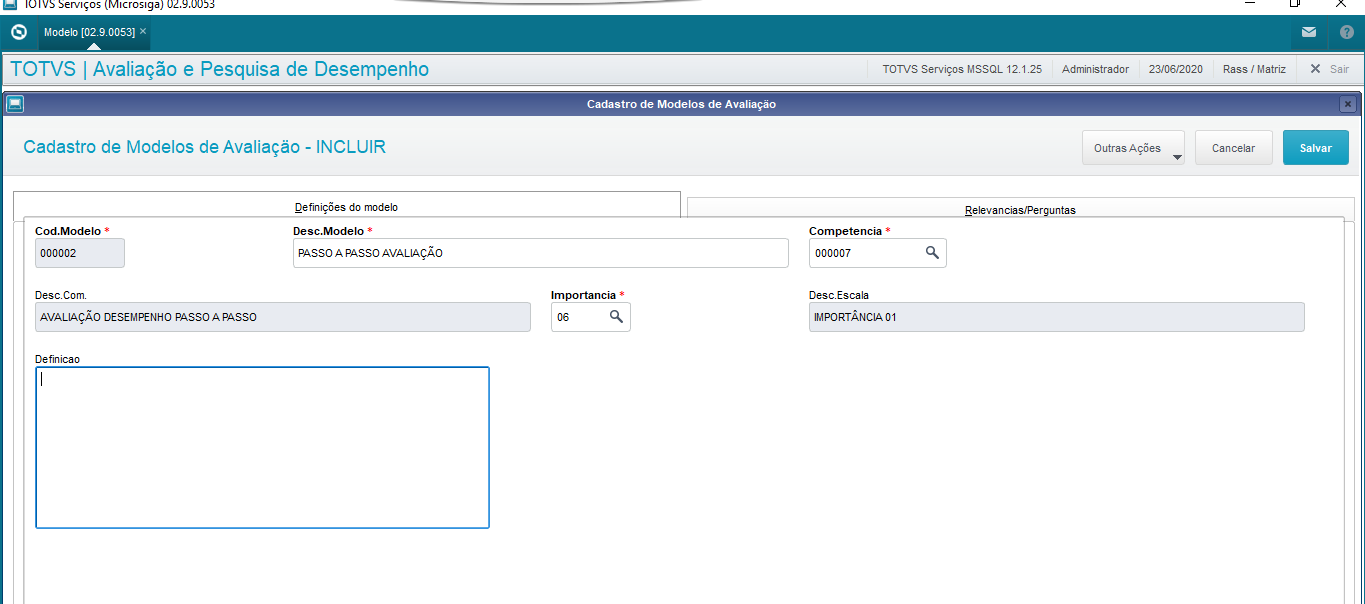Viewport: 1365px width, 604px height.
Task: Click the Cancelar button
Action: (1233, 148)
